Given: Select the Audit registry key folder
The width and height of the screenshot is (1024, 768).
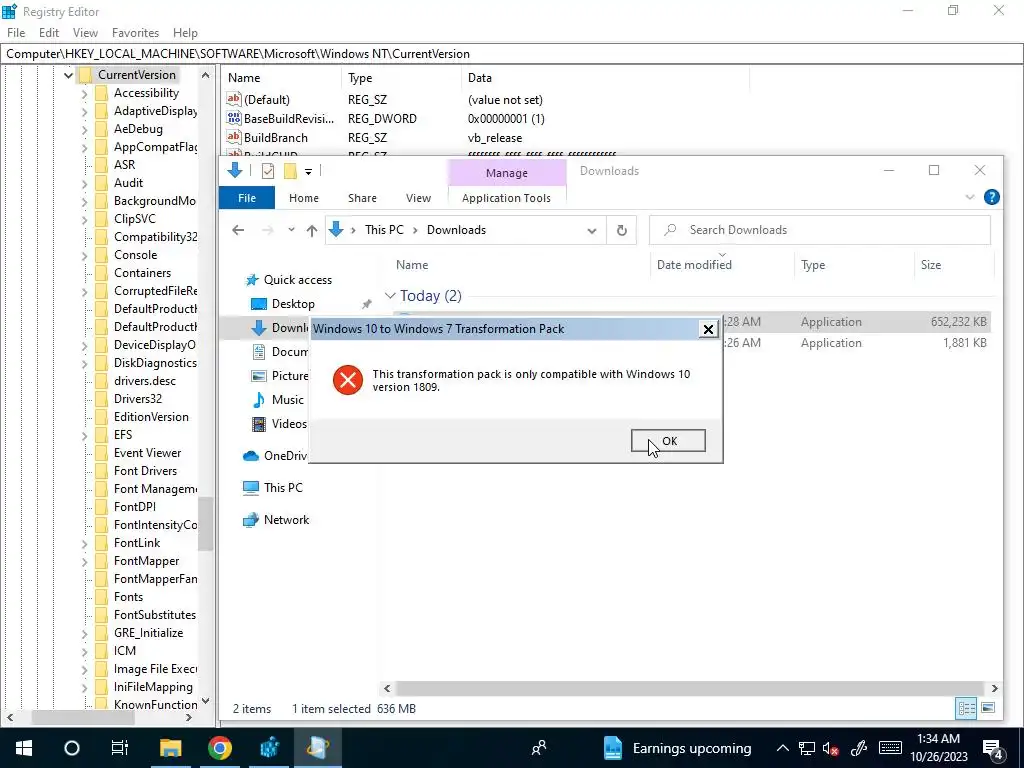Looking at the screenshot, I should (128, 183).
